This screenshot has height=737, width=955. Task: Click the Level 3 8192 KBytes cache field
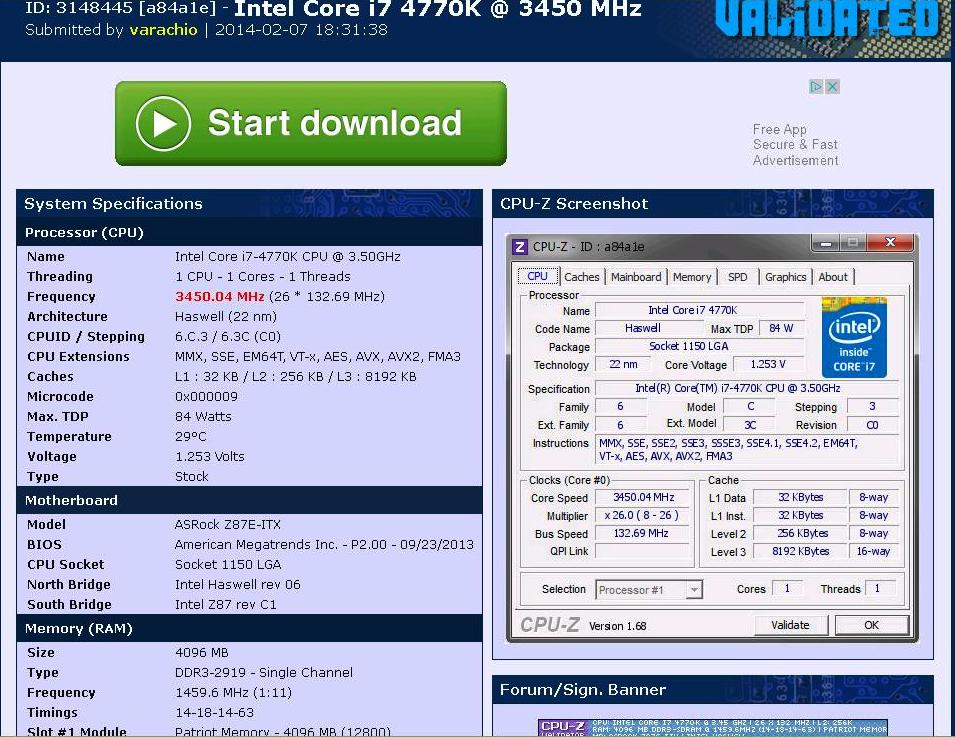point(800,551)
